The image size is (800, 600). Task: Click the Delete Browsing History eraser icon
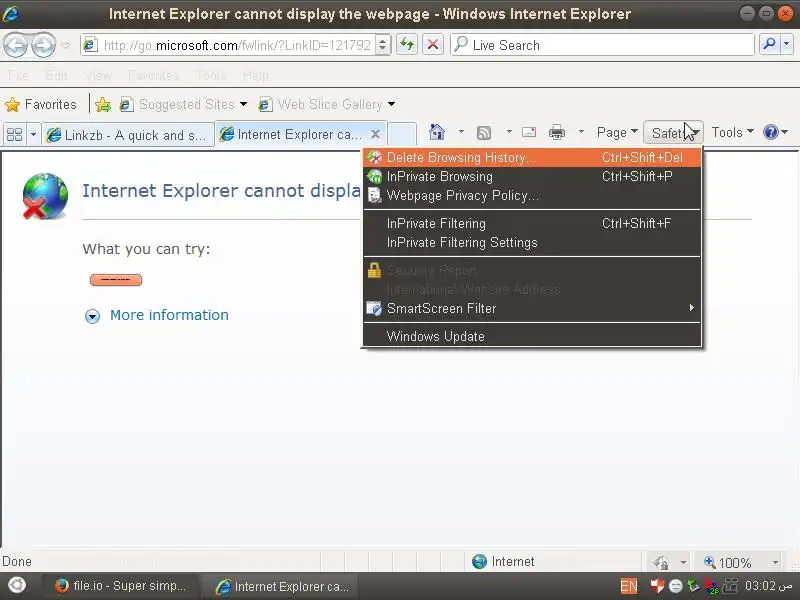(x=374, y=158)
